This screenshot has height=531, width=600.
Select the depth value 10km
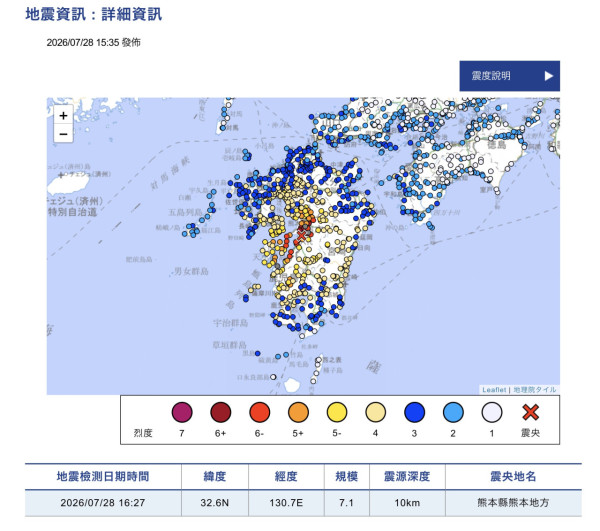(407, 502)
